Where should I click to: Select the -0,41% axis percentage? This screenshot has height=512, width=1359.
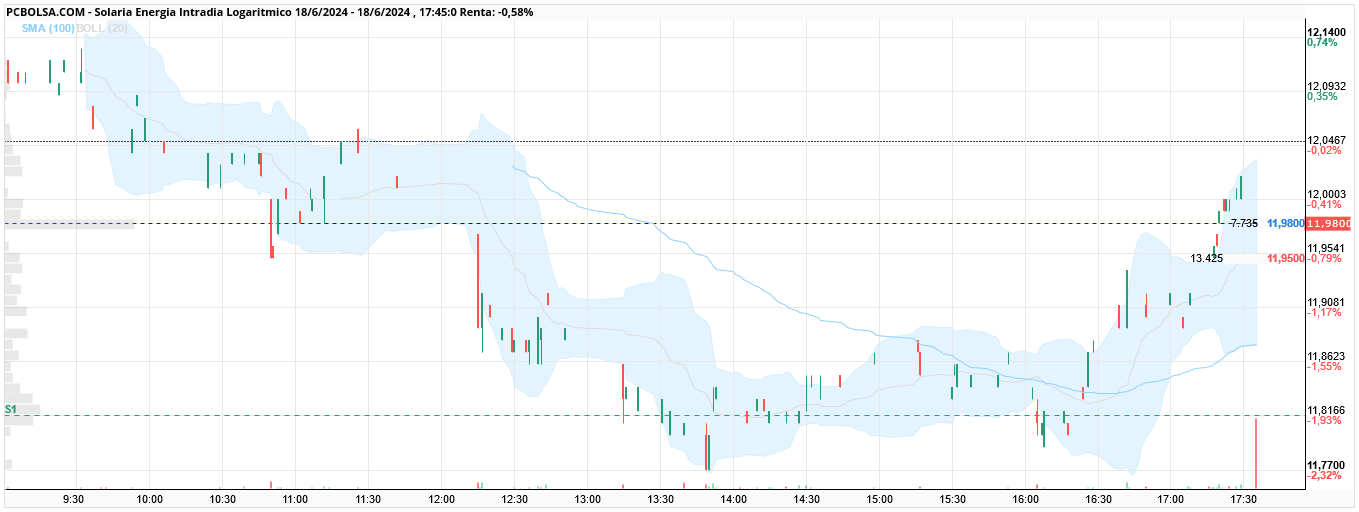pos(1324,205)
